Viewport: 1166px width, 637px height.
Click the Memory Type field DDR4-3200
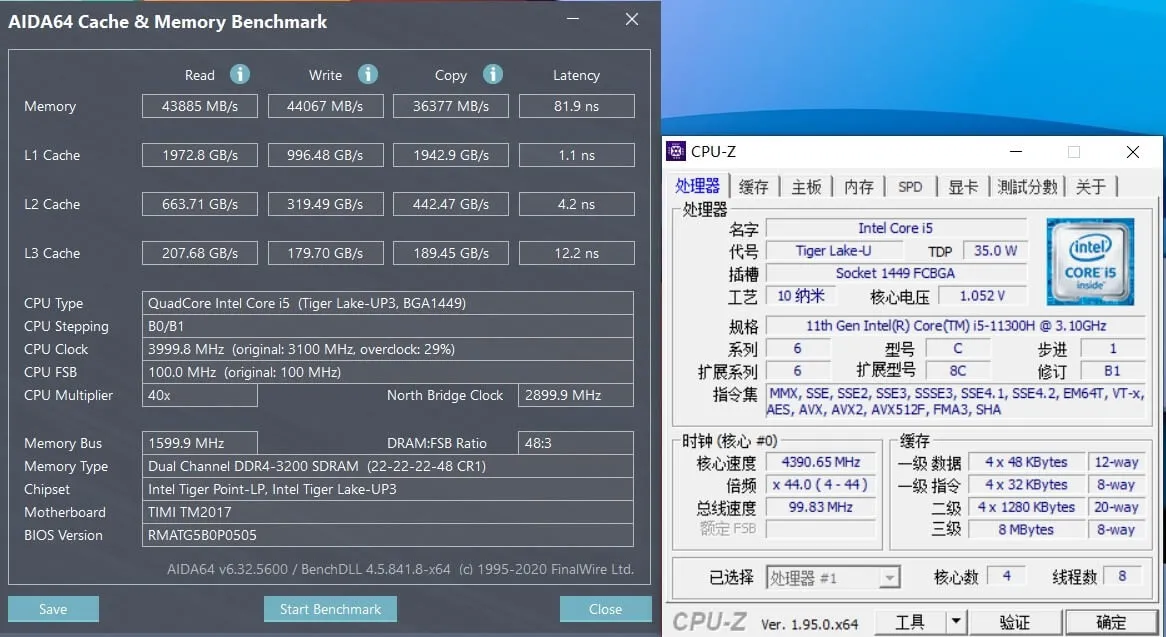[387, 466]
